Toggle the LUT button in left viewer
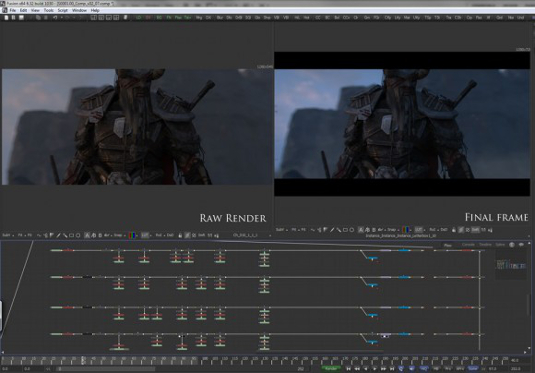The image size is (535, 373). click(144, 235)
